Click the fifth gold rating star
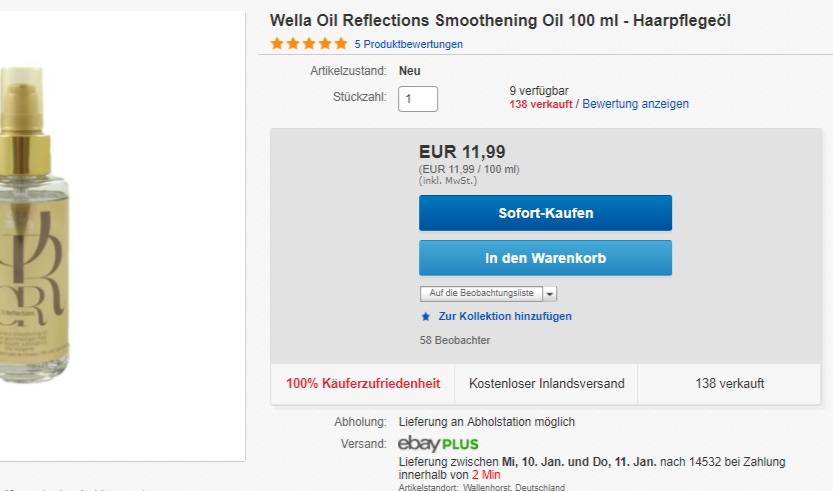Image resolution: width=833 pixels, height=491 pixels. point(341,44)
